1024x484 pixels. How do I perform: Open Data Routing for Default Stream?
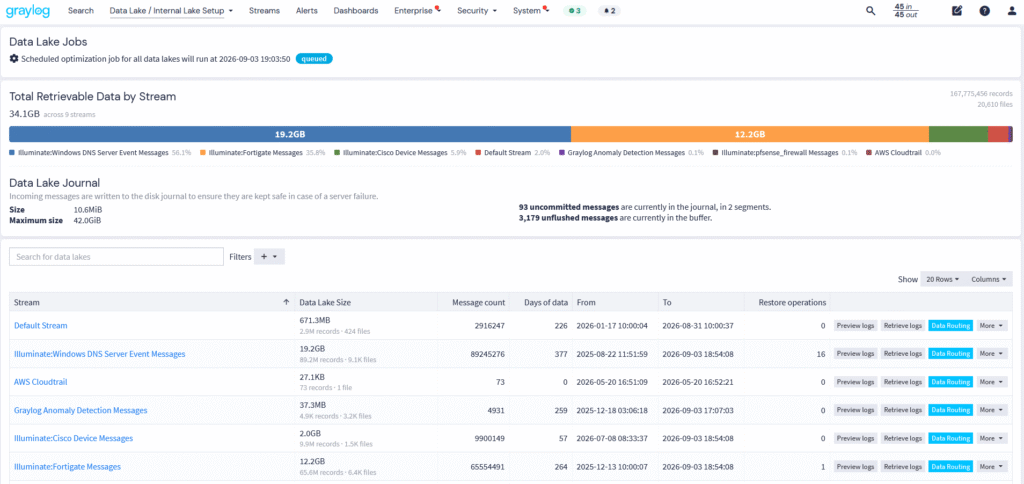tap(950, 325)
